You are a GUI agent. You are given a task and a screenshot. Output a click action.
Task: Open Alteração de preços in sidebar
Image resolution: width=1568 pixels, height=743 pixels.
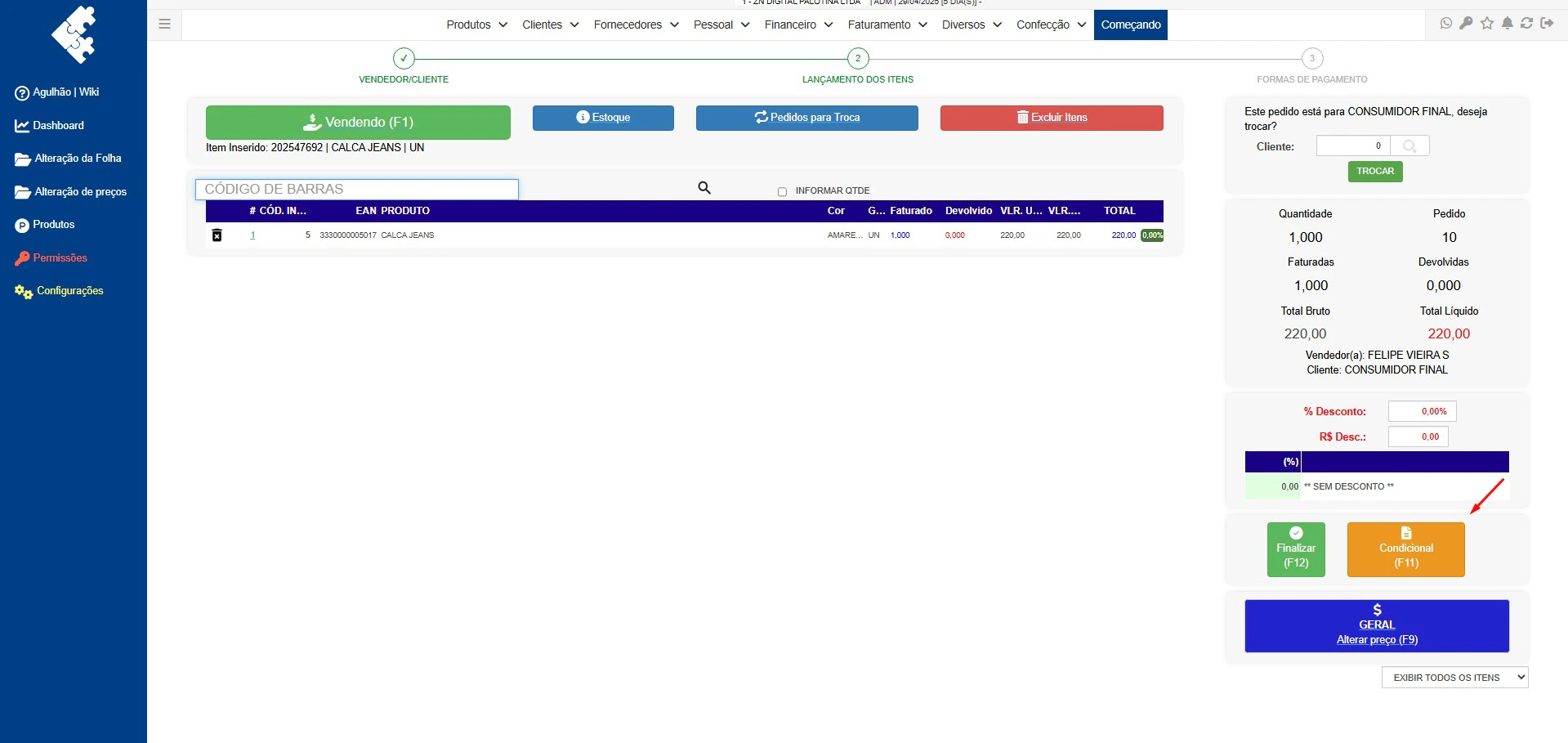point(70,192)
